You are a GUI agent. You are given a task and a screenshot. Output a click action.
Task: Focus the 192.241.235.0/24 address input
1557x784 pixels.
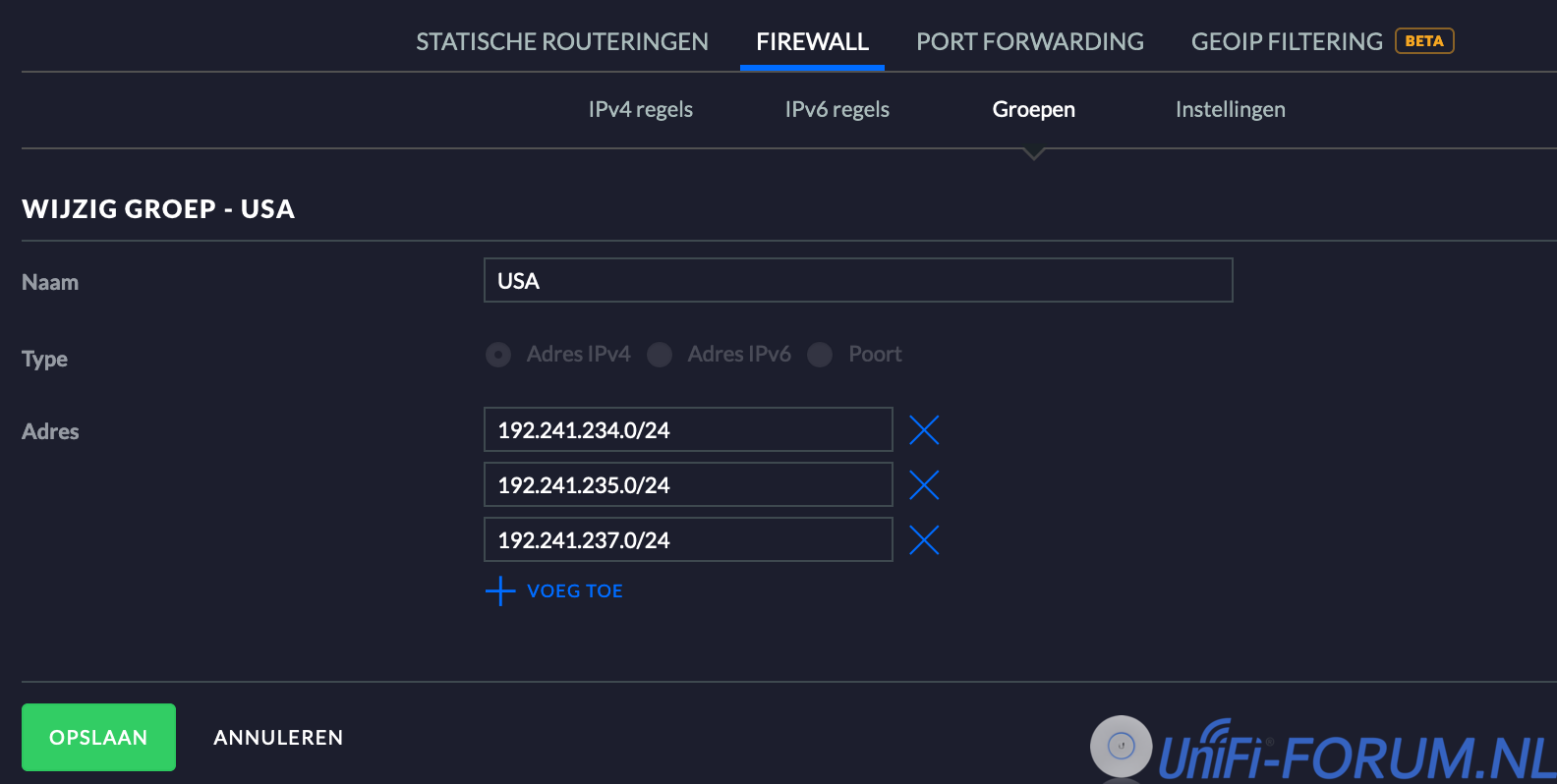pyautogui.click(x=687, y=485)
